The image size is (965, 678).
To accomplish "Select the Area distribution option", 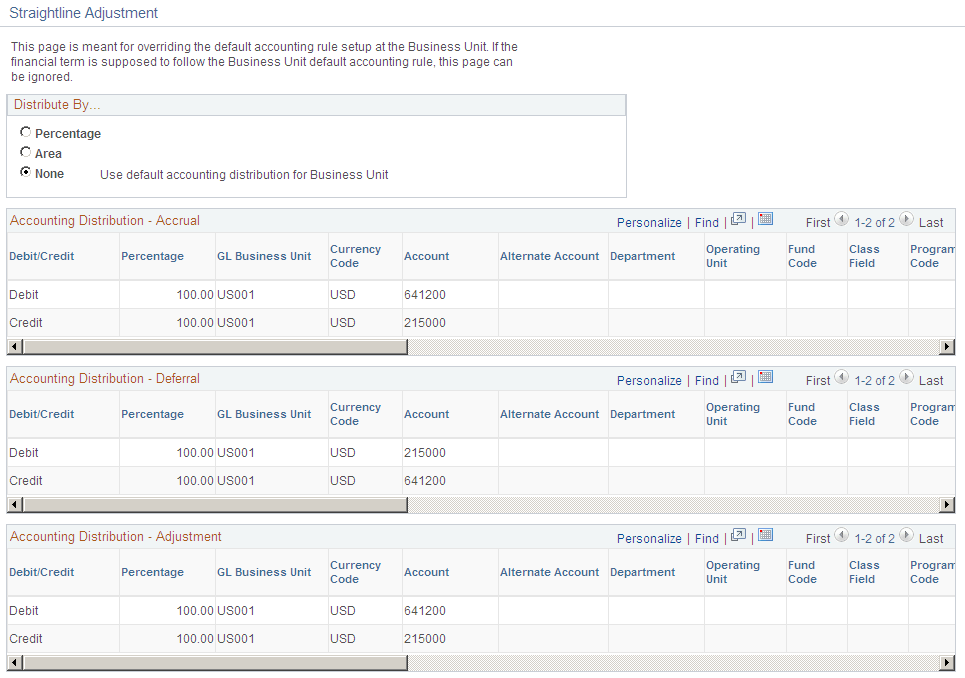I will (x=25, y=152).
